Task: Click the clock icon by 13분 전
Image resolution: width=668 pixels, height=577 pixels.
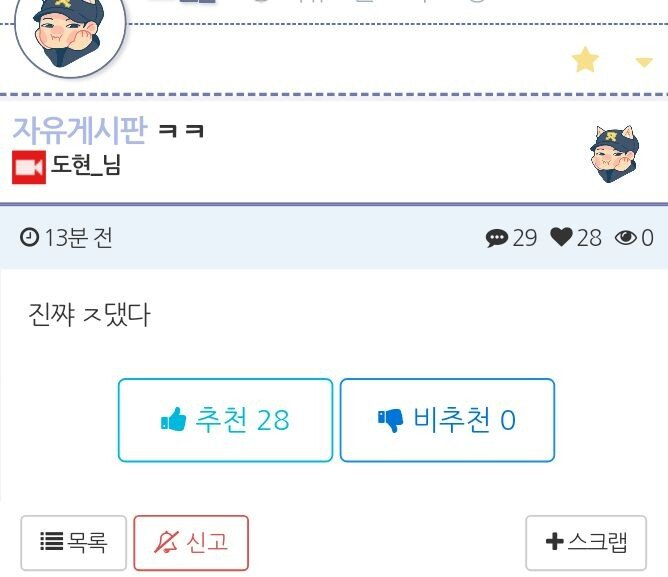Action: tap(29, 237)
